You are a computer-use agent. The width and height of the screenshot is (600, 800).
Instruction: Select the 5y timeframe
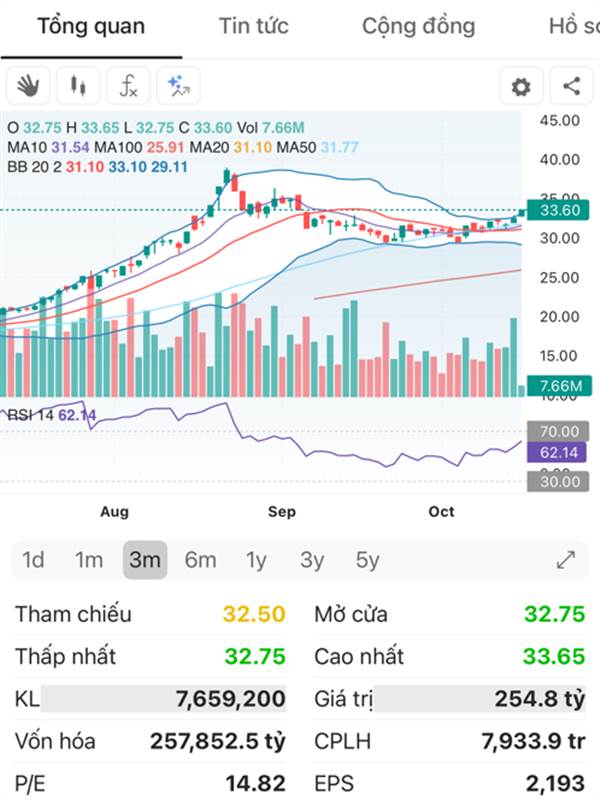[x=367, y=561]
